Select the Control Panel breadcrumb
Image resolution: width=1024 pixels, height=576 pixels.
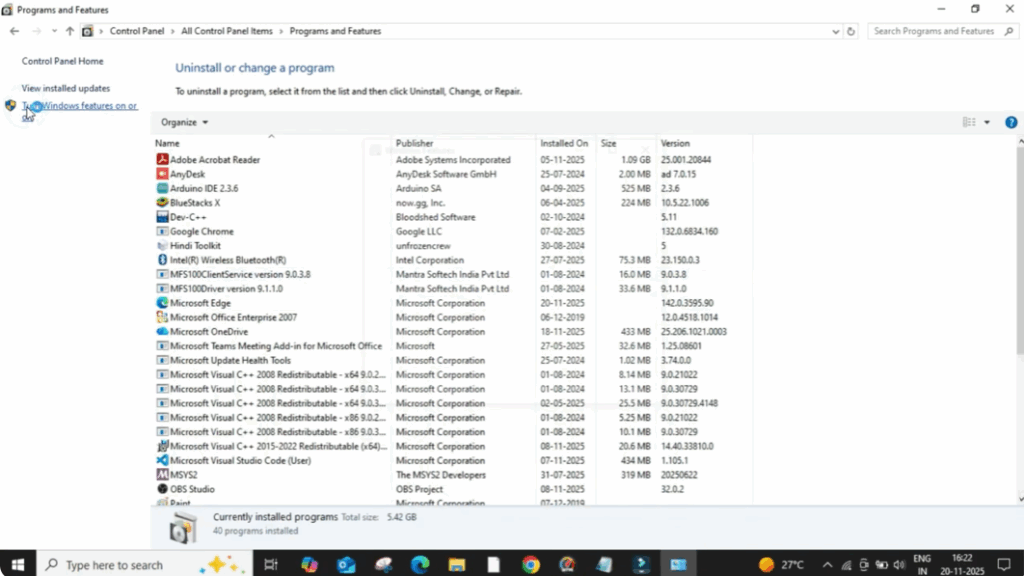[137, 31]
